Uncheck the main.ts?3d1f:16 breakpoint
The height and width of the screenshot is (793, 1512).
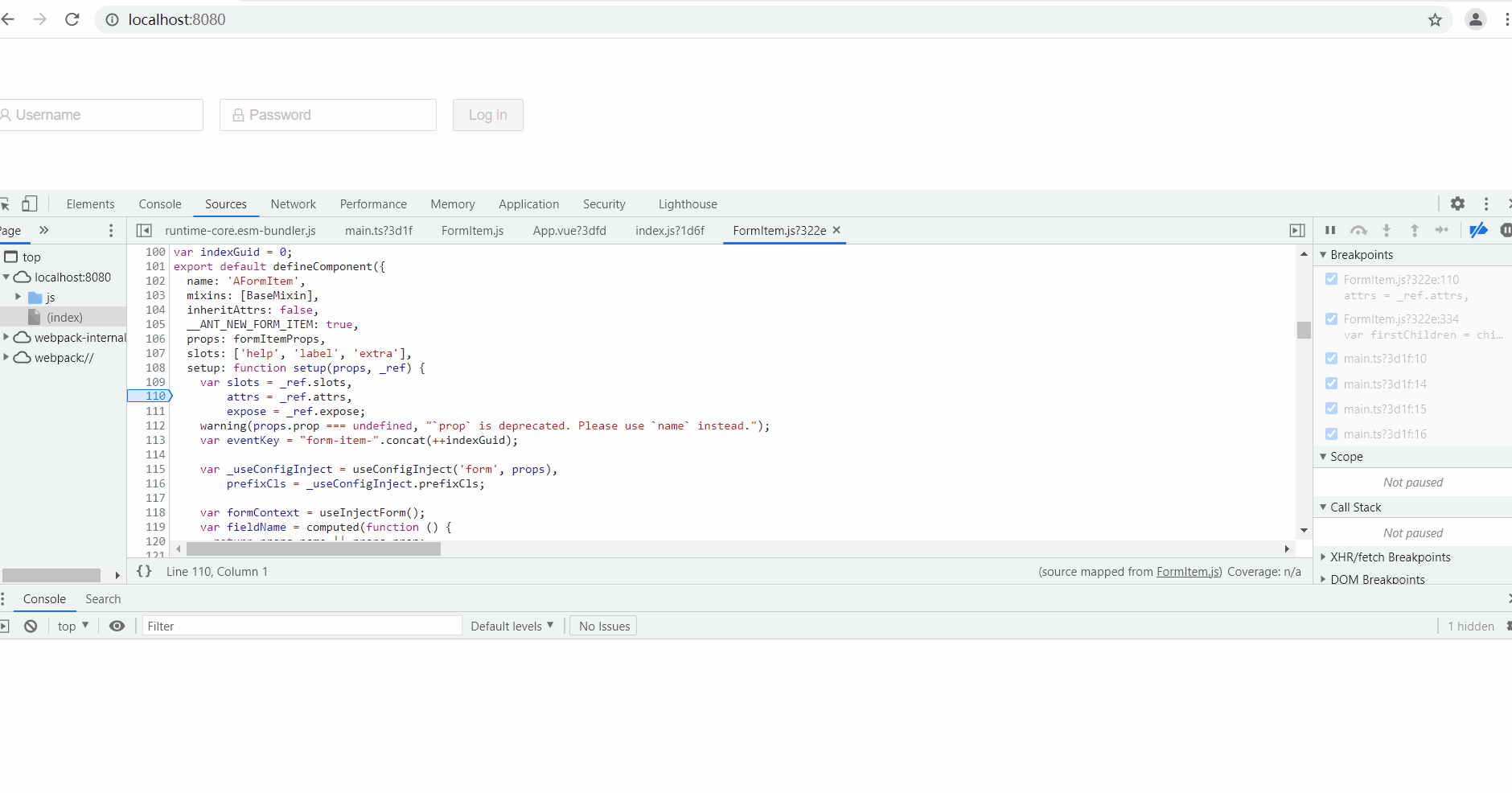pyautogui.click(x=1331, y=434)
